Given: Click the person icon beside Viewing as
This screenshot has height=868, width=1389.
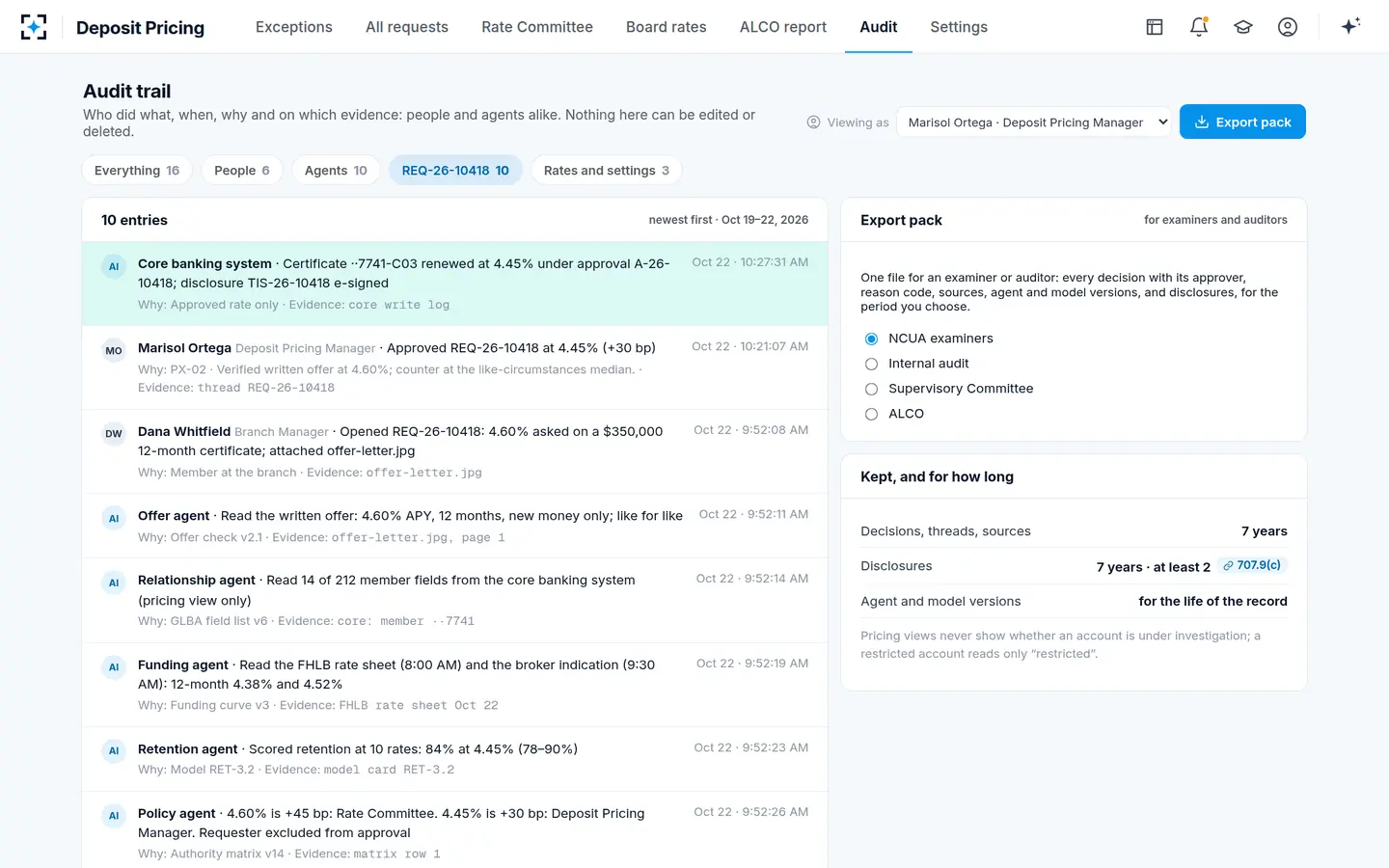Looking at the screenshot, I should coord(813,122).
